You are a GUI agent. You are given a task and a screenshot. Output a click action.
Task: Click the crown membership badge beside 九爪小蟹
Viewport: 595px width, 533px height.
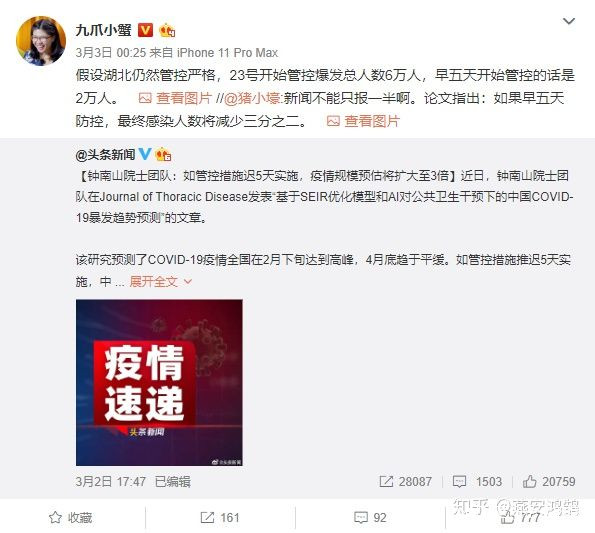pyautogui.click(x=167, y=30)
